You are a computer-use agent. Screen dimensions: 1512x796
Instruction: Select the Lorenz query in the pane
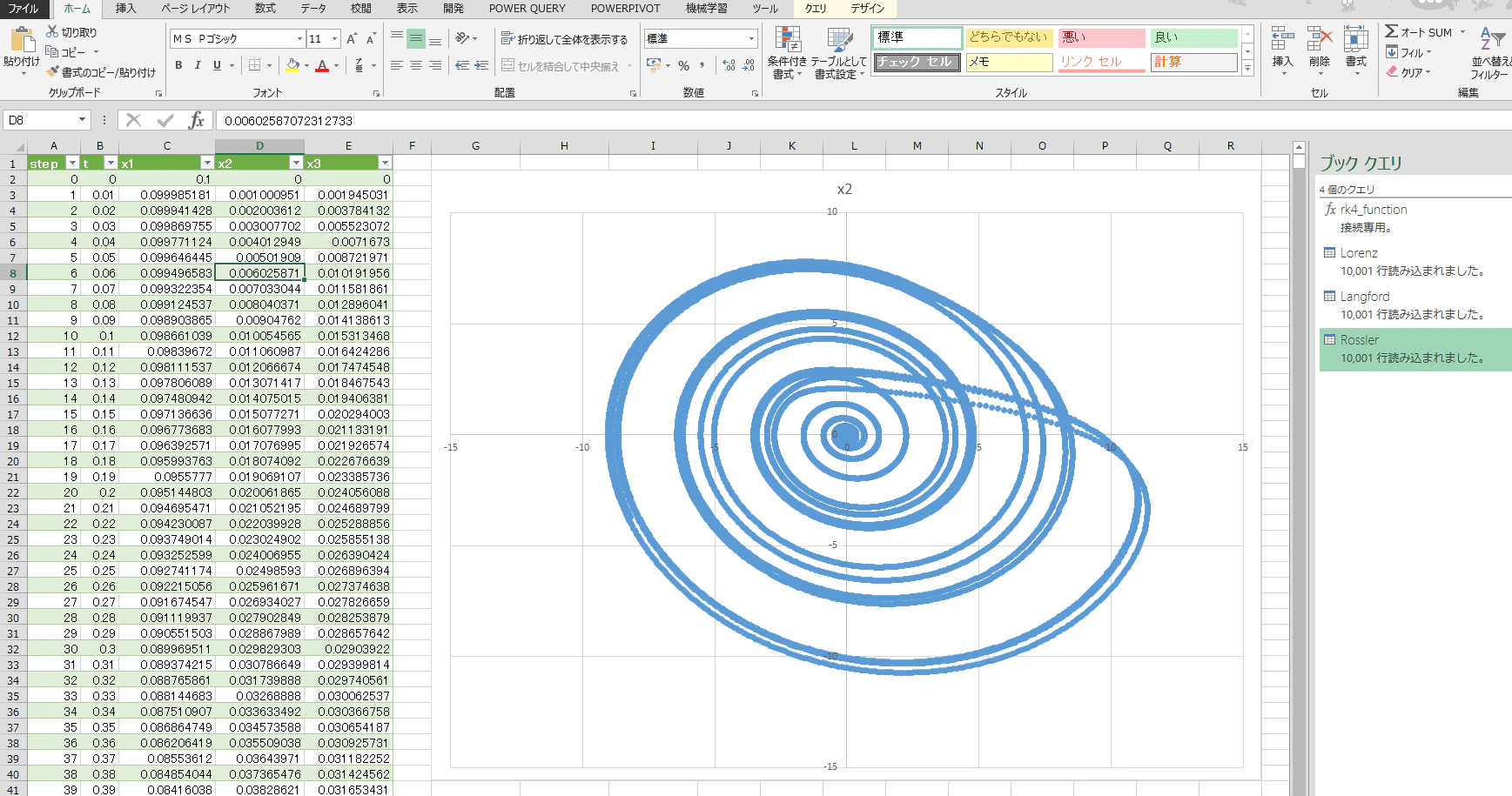coord(1358,253)
